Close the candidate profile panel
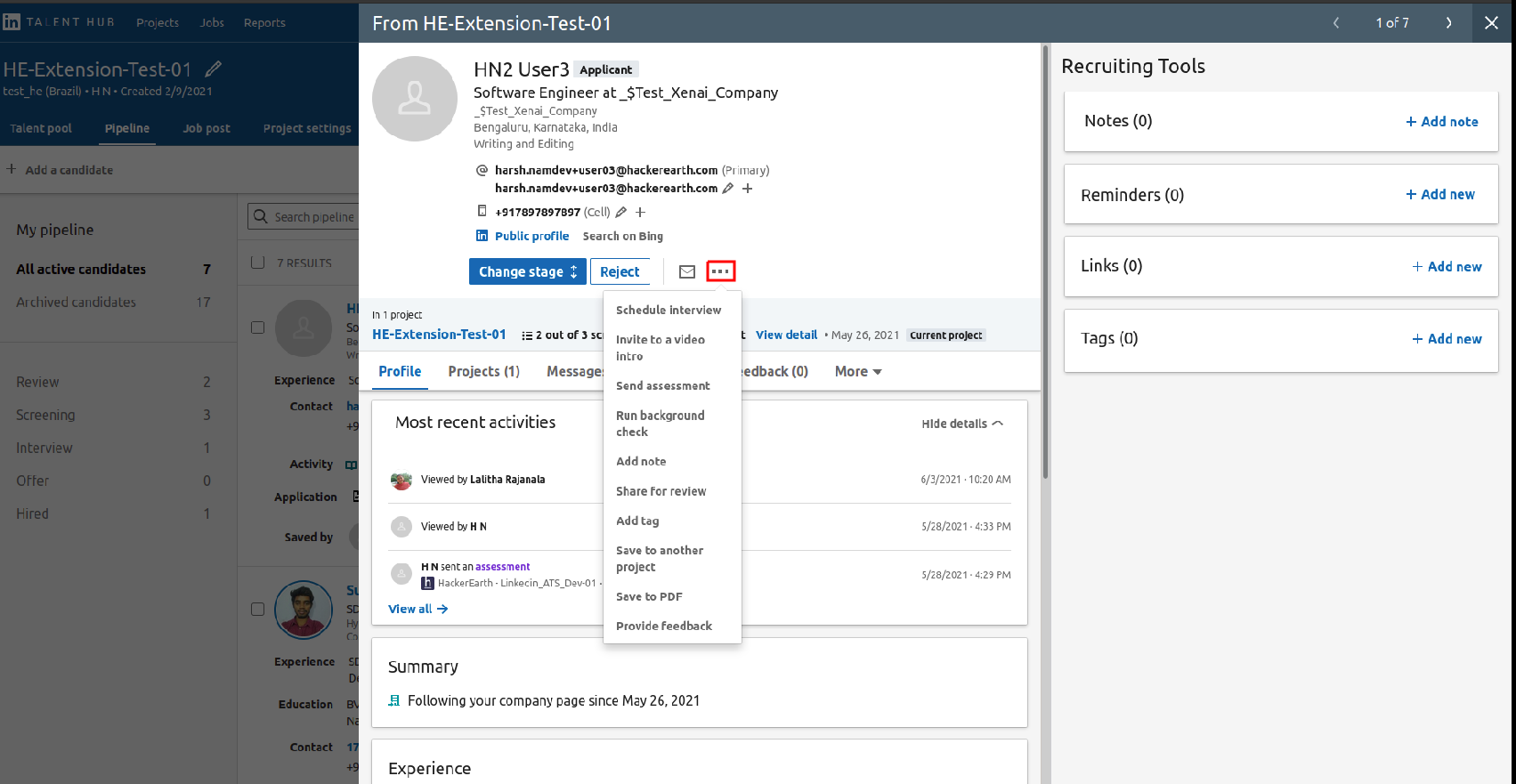 click(1491, 23)
